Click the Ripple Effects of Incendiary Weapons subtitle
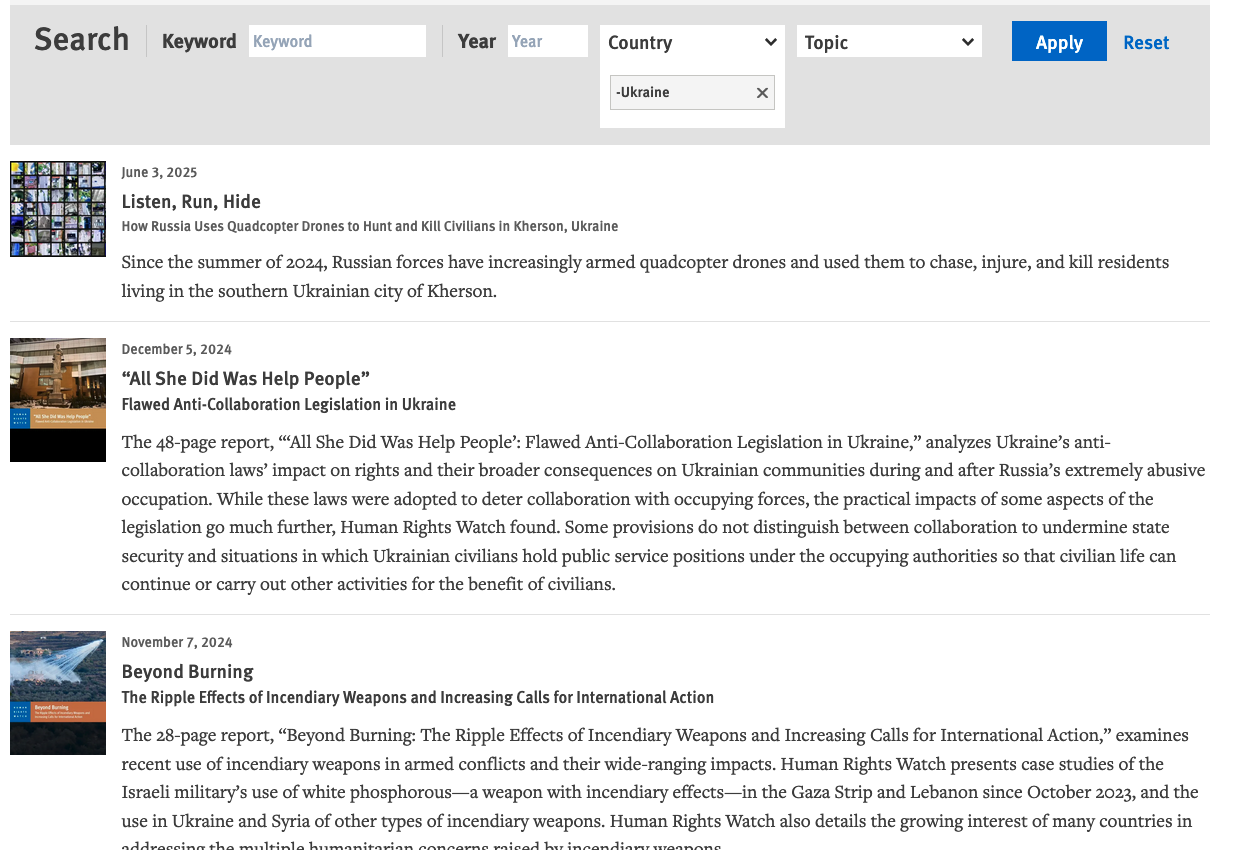 [x=417, y=697]
